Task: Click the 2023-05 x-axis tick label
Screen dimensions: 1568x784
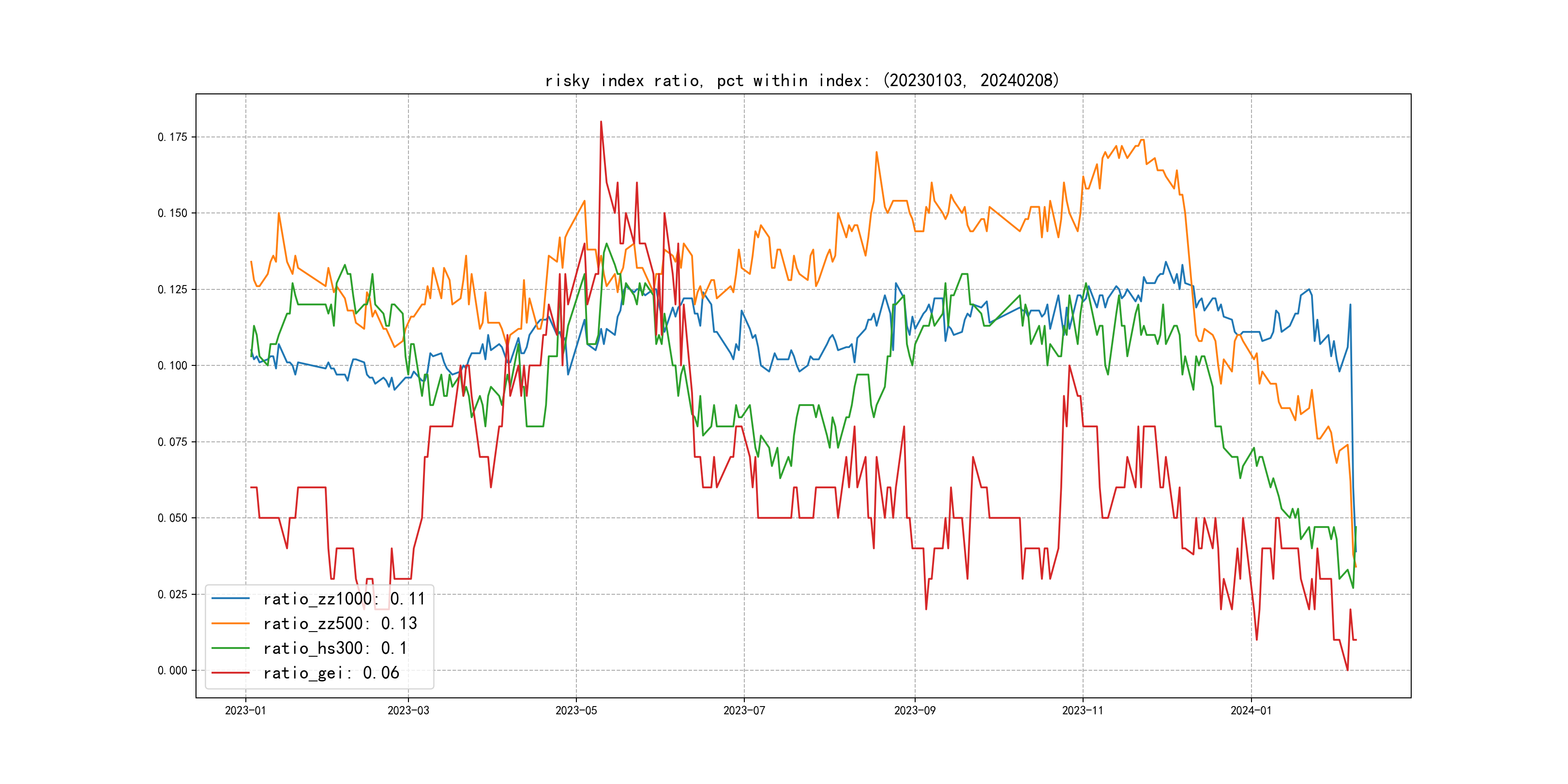Action: 576,710
